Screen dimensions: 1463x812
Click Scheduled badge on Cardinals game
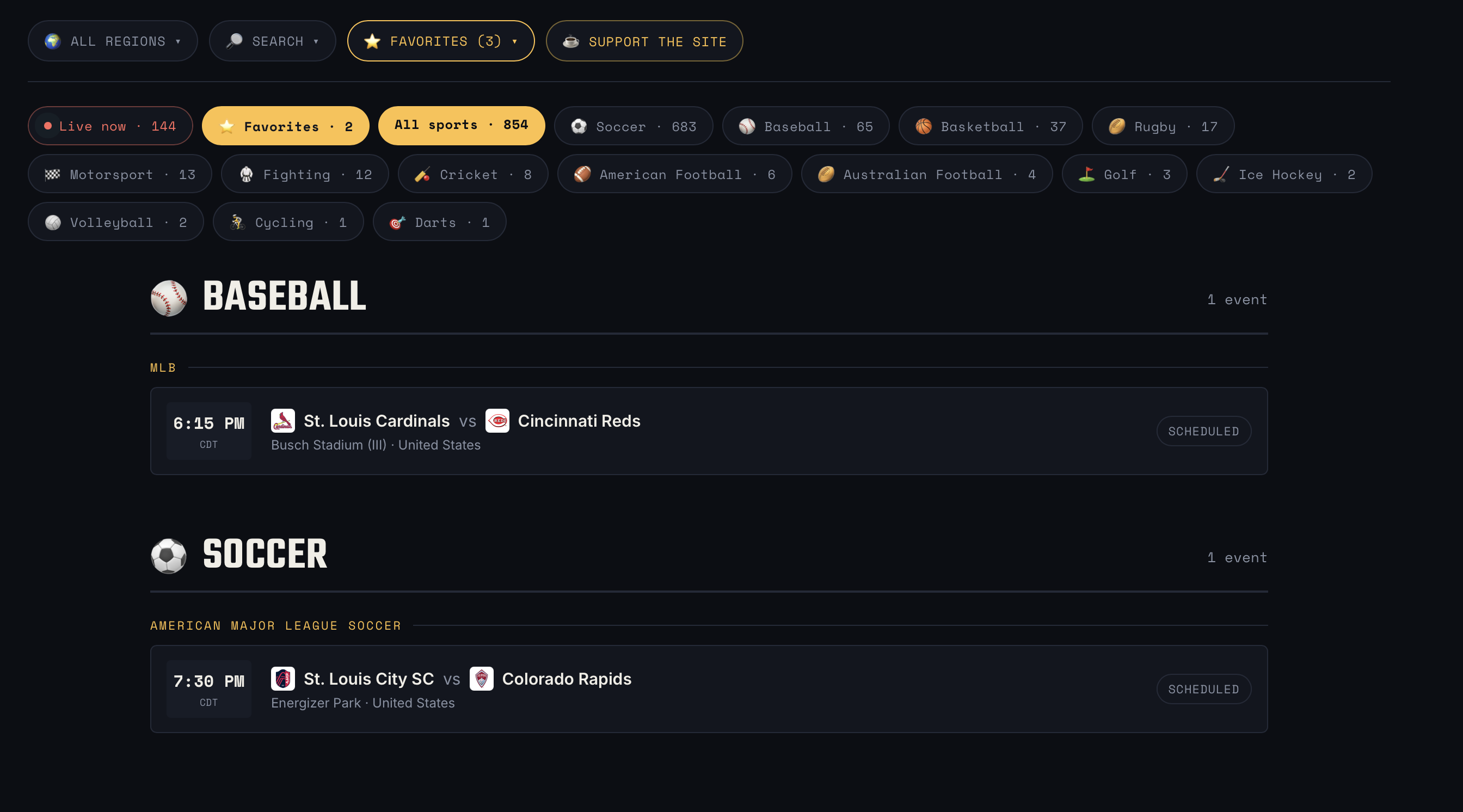1204,431
